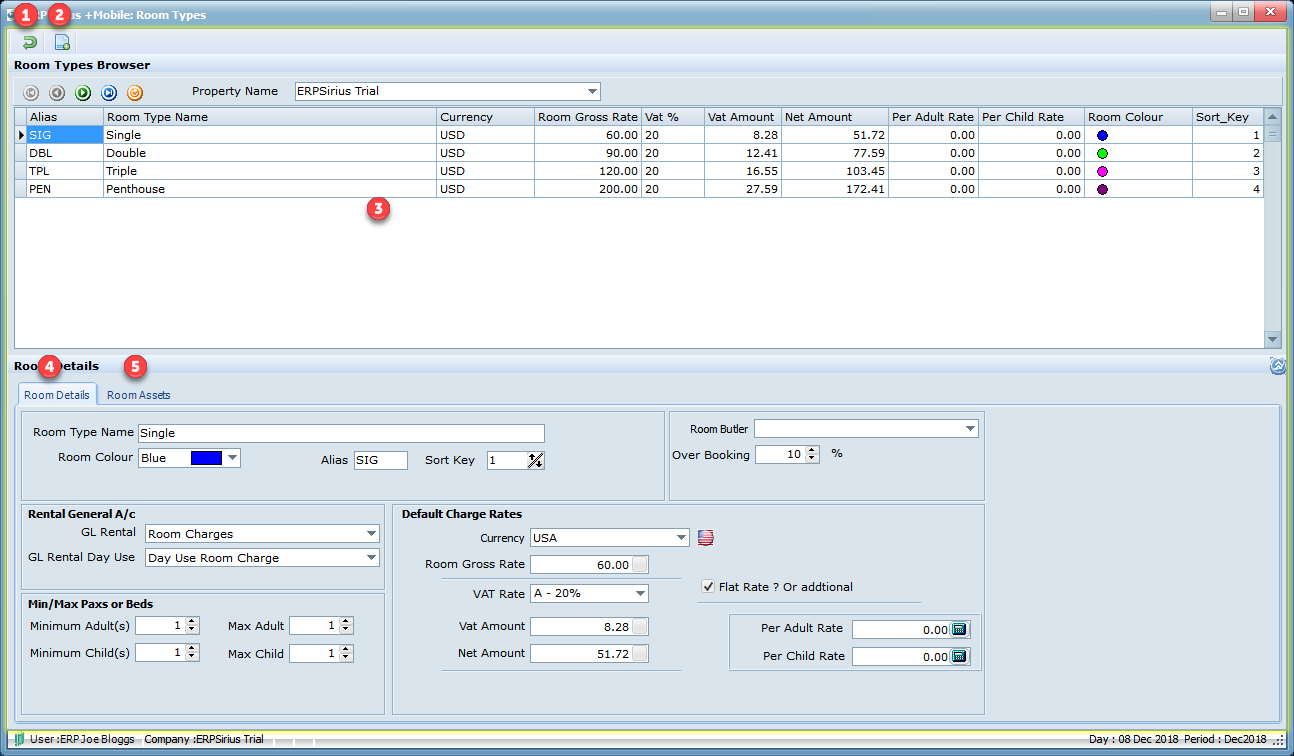Click the Room Gross Rate column header
The image size is (1294, 756).
(x=588, y=117)
